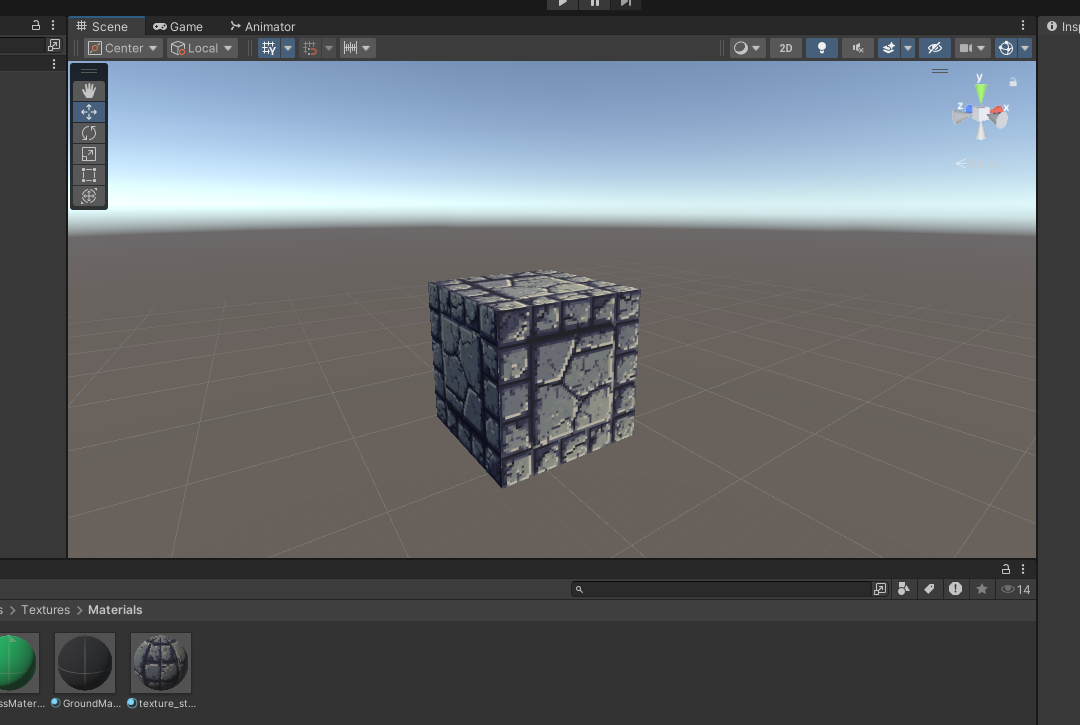Screen dimensions: 1080x725
Task: Open second three-dot menu in left panel
Action: click(x=54, y=64)
